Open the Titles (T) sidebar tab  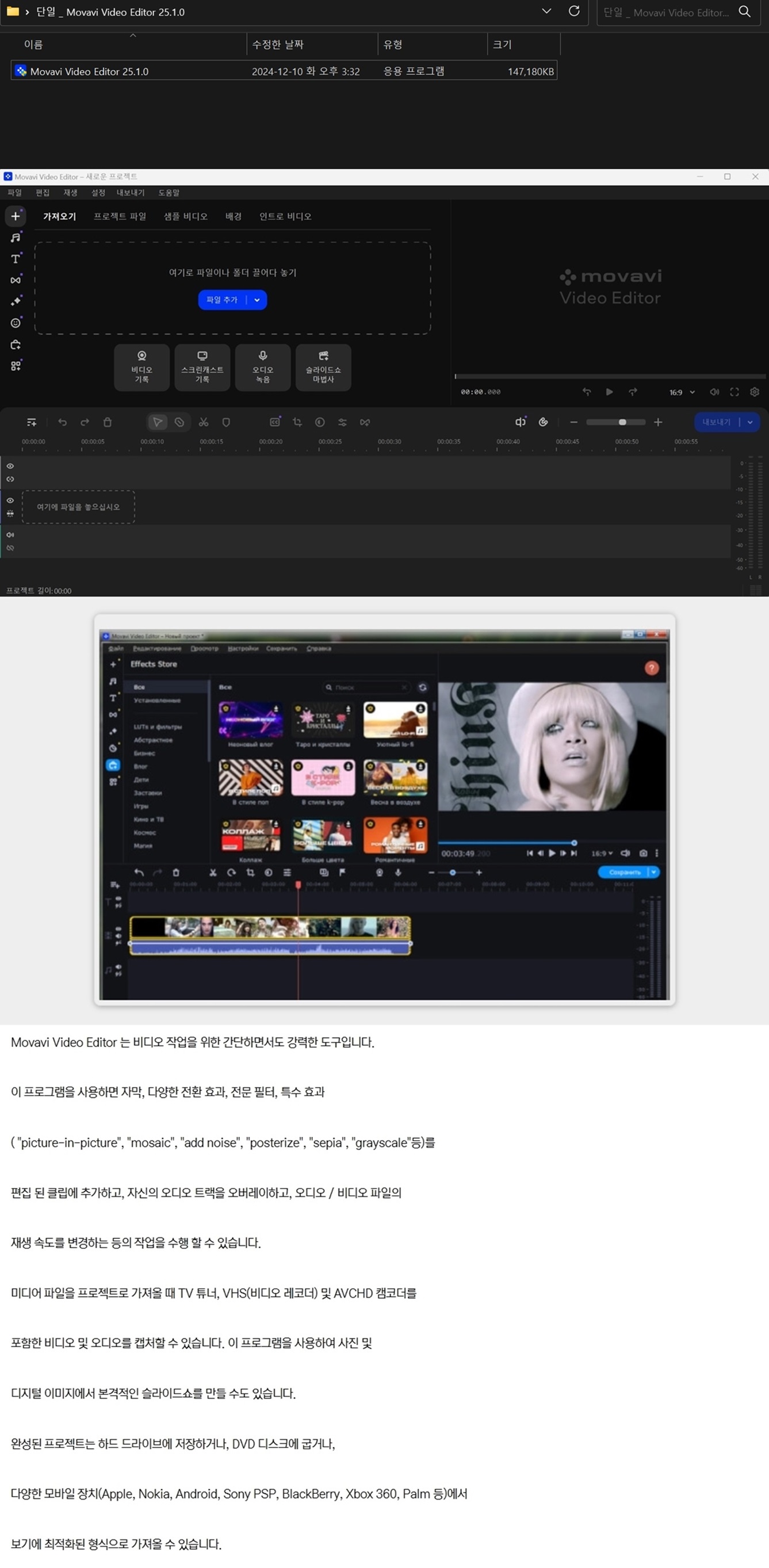(x=15, y=259)
